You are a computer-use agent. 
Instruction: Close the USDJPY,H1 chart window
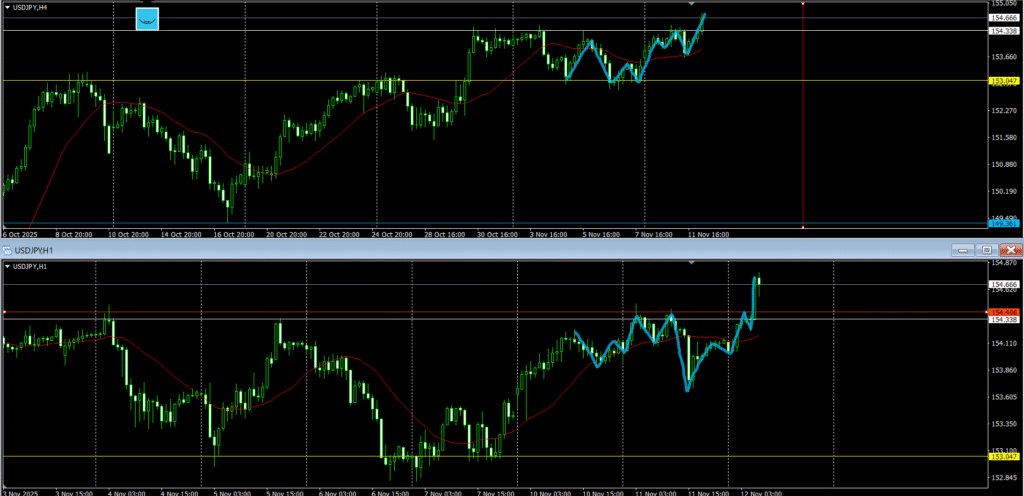(1011, 249)
